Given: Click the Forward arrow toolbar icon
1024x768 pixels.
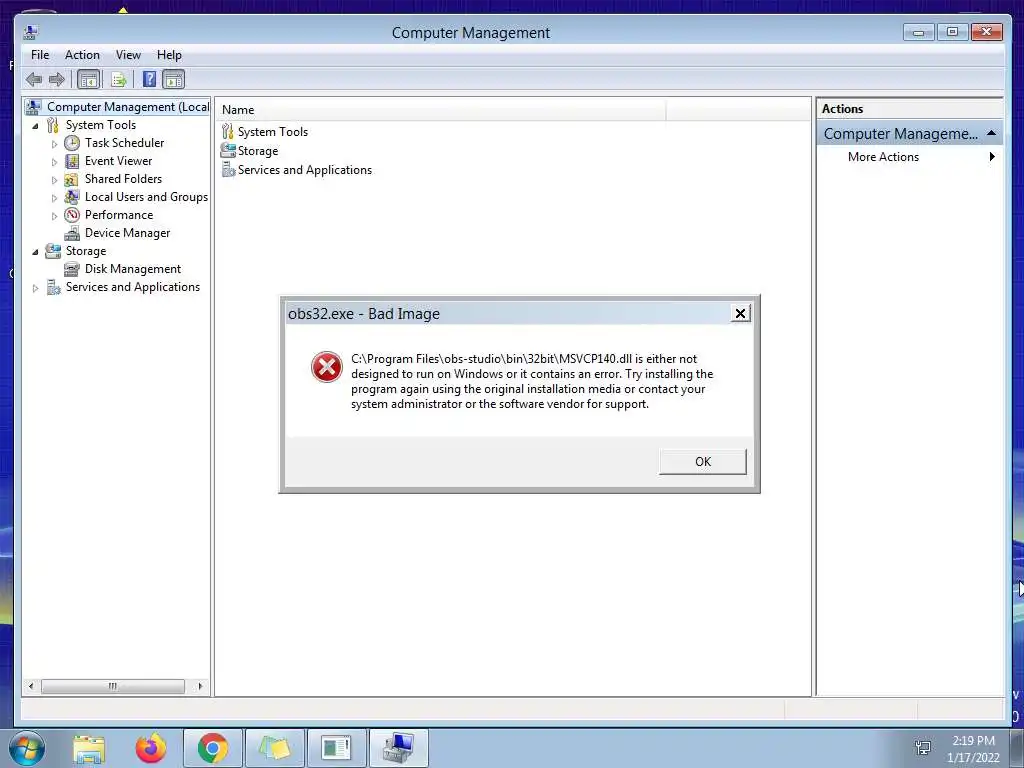Looking at the screenshot, I should (x=57, y=80).
